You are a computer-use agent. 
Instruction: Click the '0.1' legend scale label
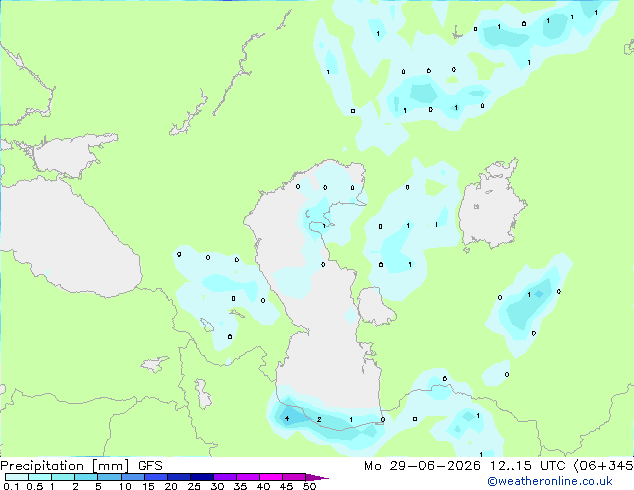11,486
